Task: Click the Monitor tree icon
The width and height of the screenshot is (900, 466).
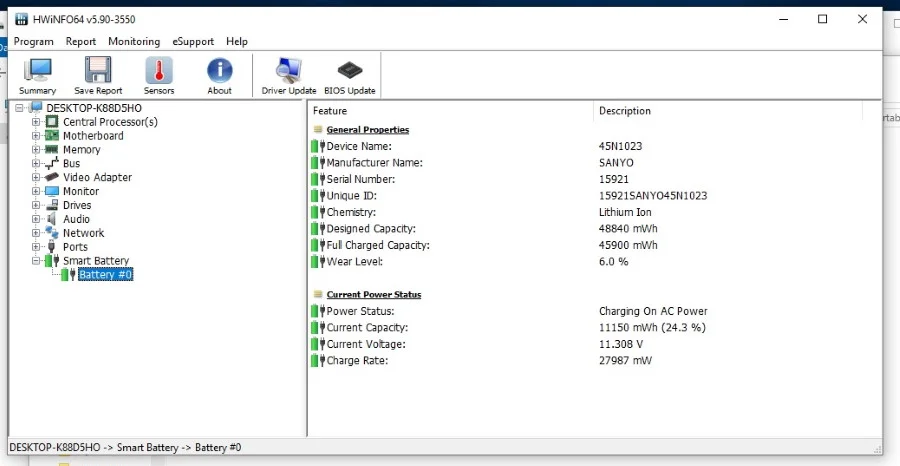Action: (52, 191)
